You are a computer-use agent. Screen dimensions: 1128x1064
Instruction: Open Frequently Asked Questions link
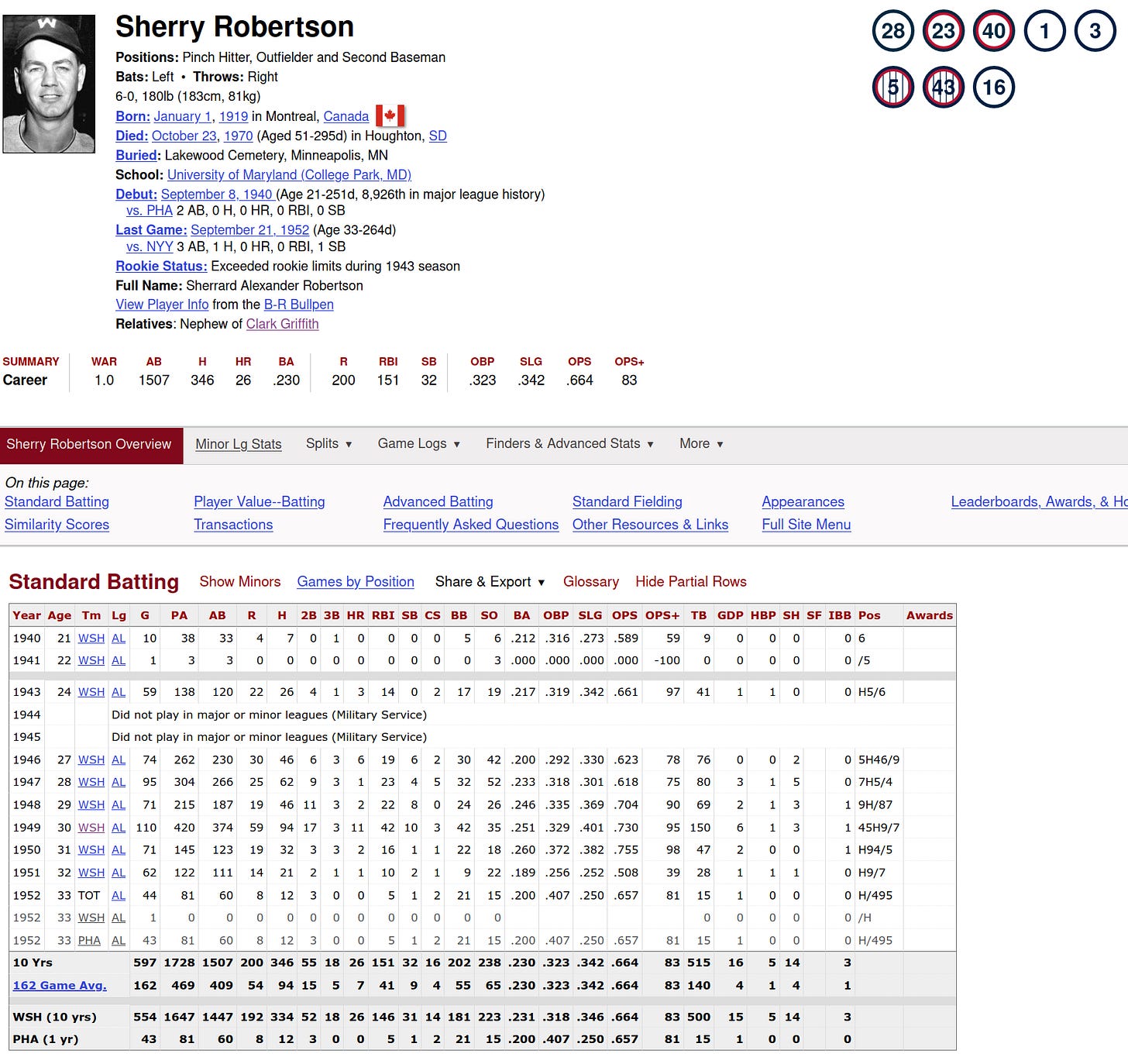click(x=471, y=525)
